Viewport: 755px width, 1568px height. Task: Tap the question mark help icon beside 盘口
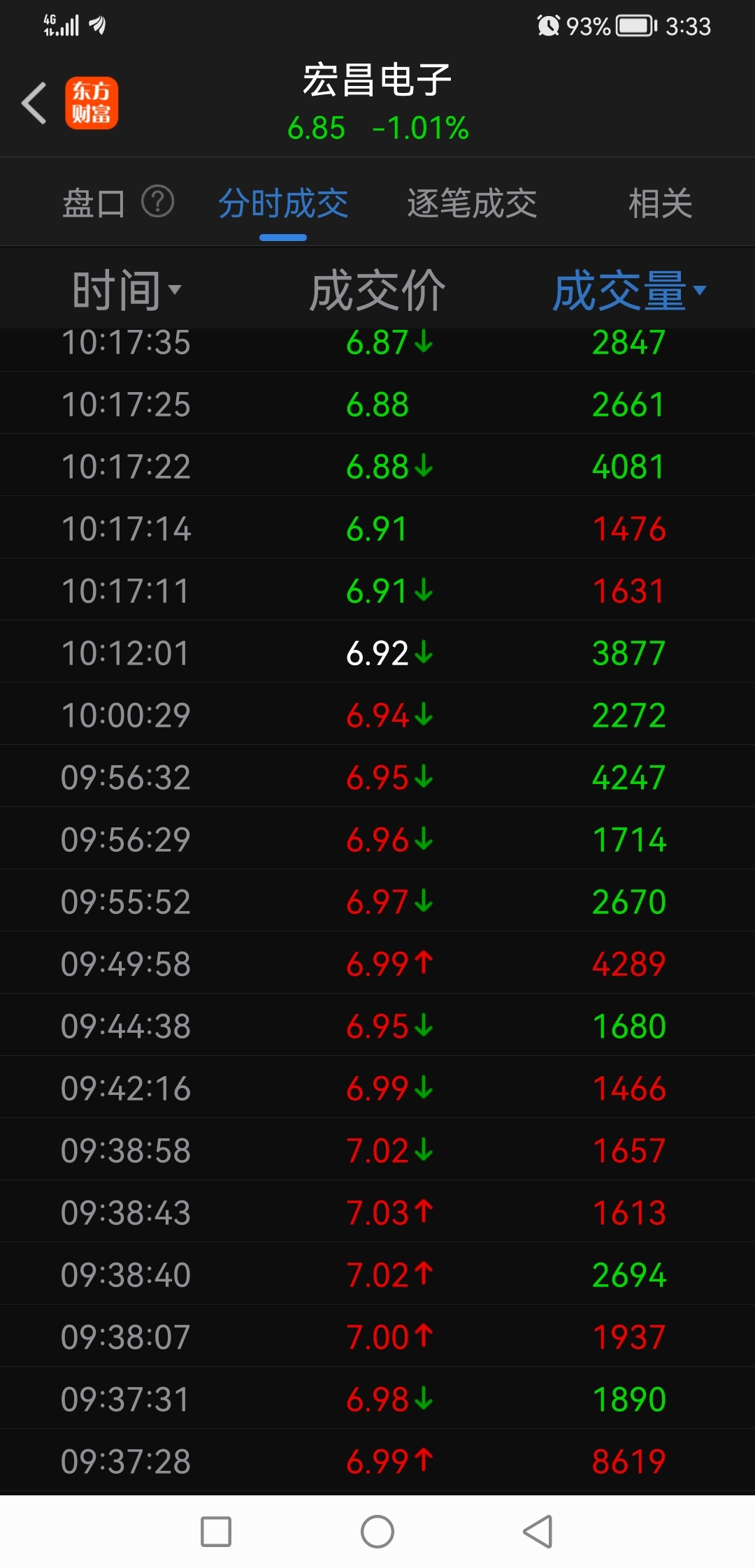[157, 203]
